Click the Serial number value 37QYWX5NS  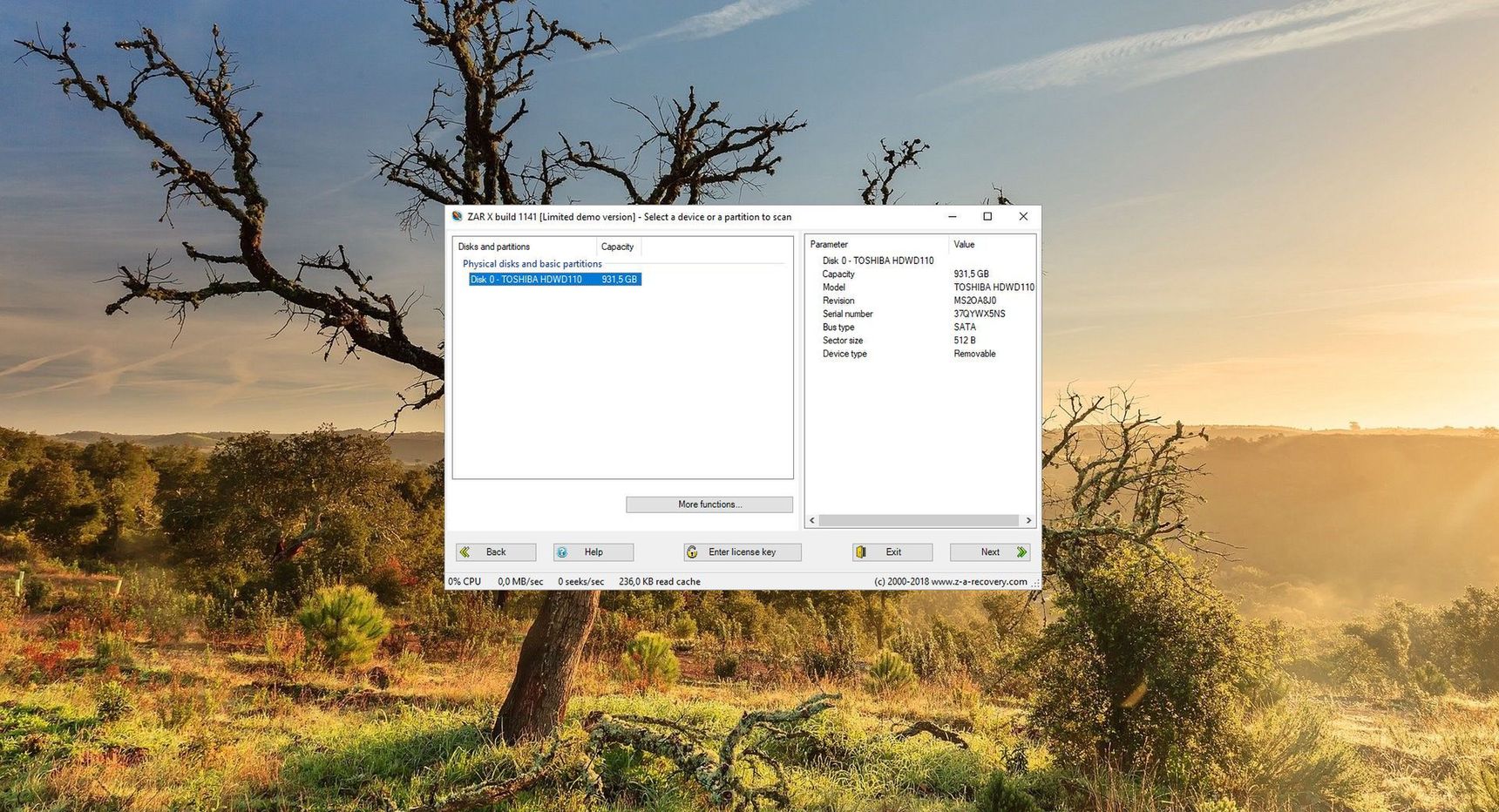click(980, 314)
